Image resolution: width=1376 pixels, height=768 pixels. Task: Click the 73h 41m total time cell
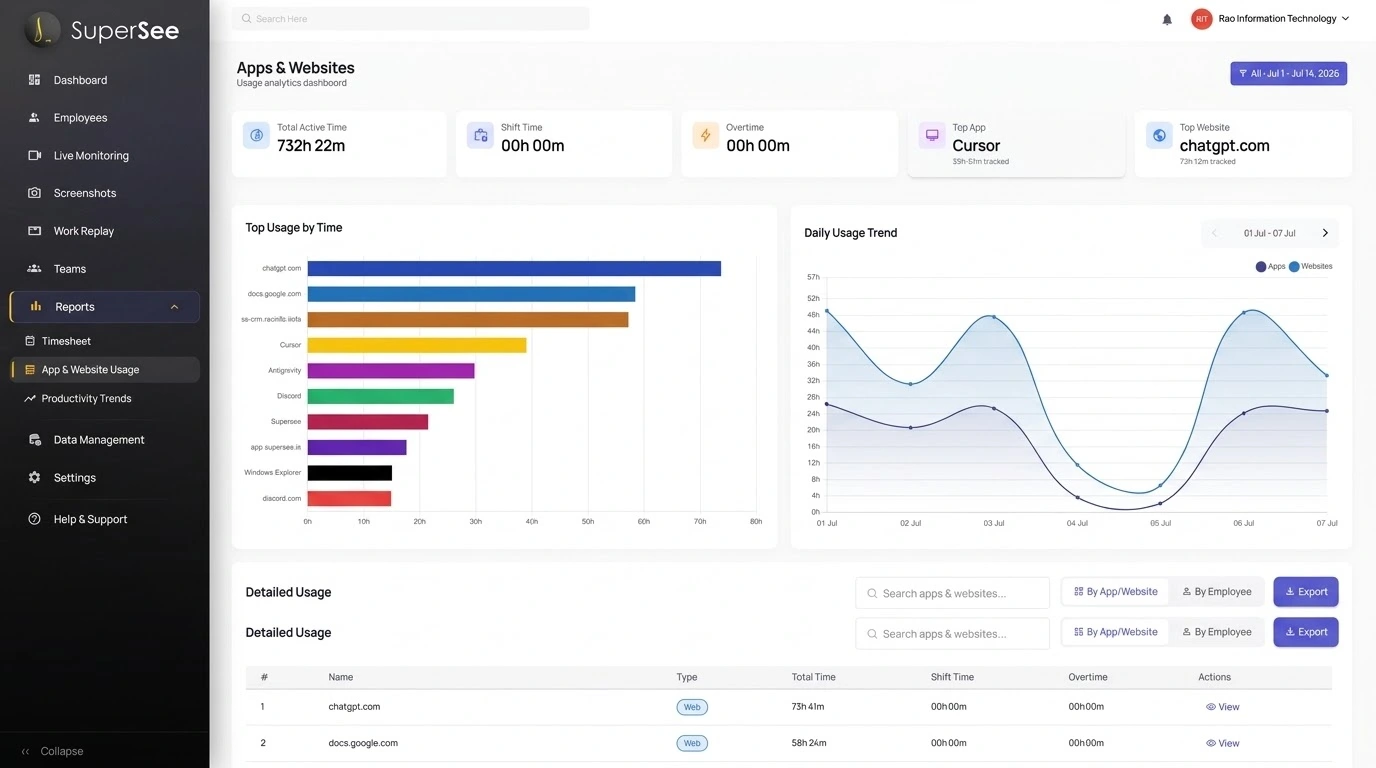point(808,707)
